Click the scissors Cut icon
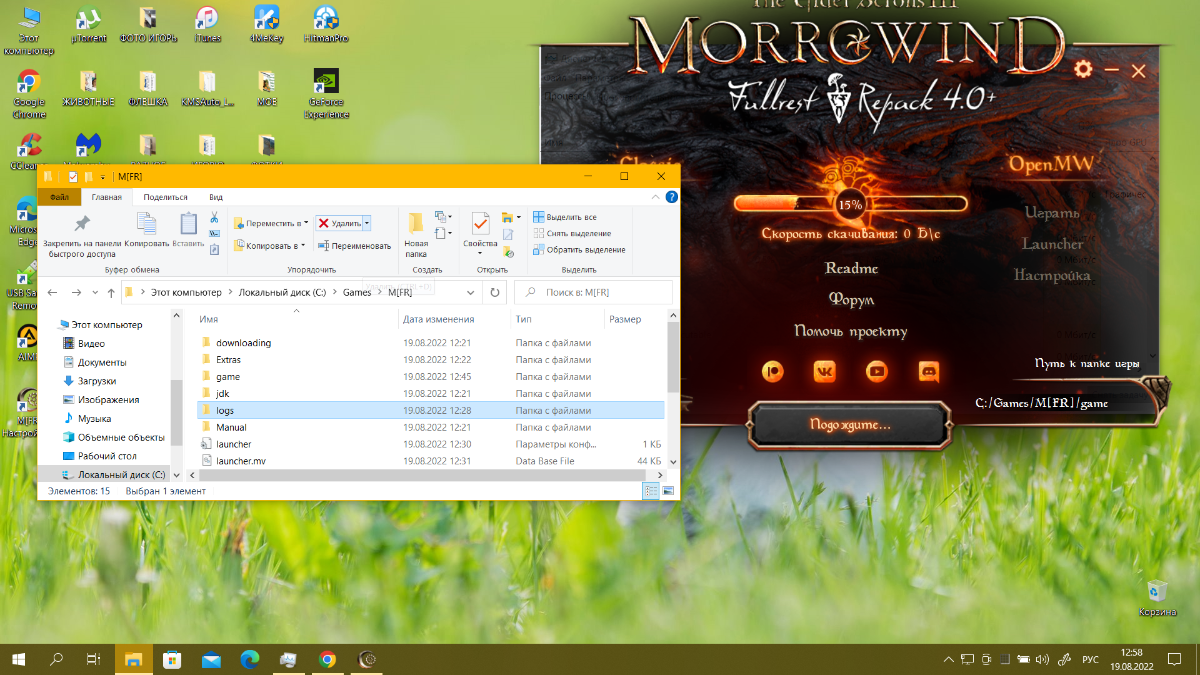The width and height of the screenshot is (1200, 675). click(x=214, y=217)
